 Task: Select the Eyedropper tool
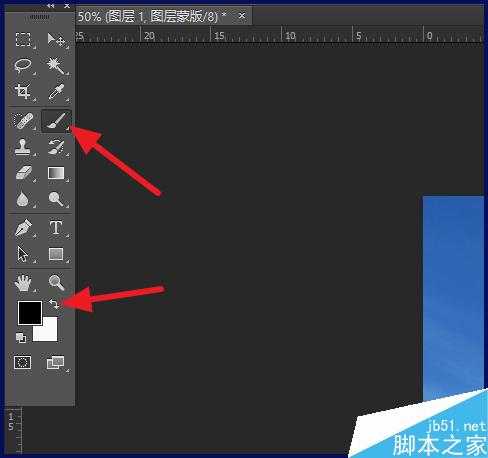[56, 91]
